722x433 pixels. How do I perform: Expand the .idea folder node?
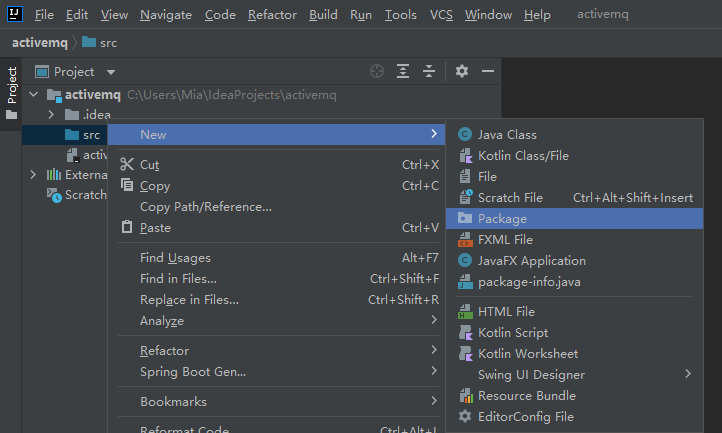coord(51,114)
